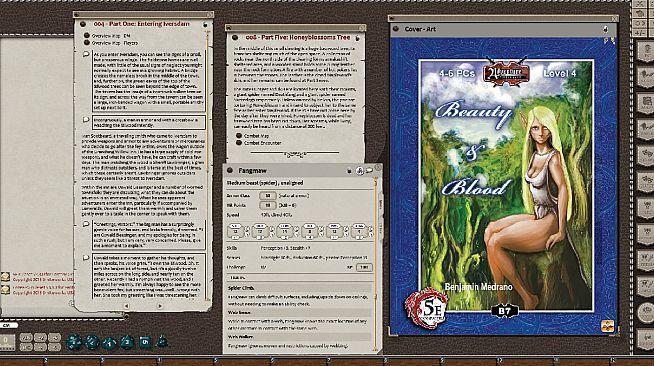The height and width of the screenshot is (366, 654).
Task: Roll the d12 die
Action: (92, 342)
